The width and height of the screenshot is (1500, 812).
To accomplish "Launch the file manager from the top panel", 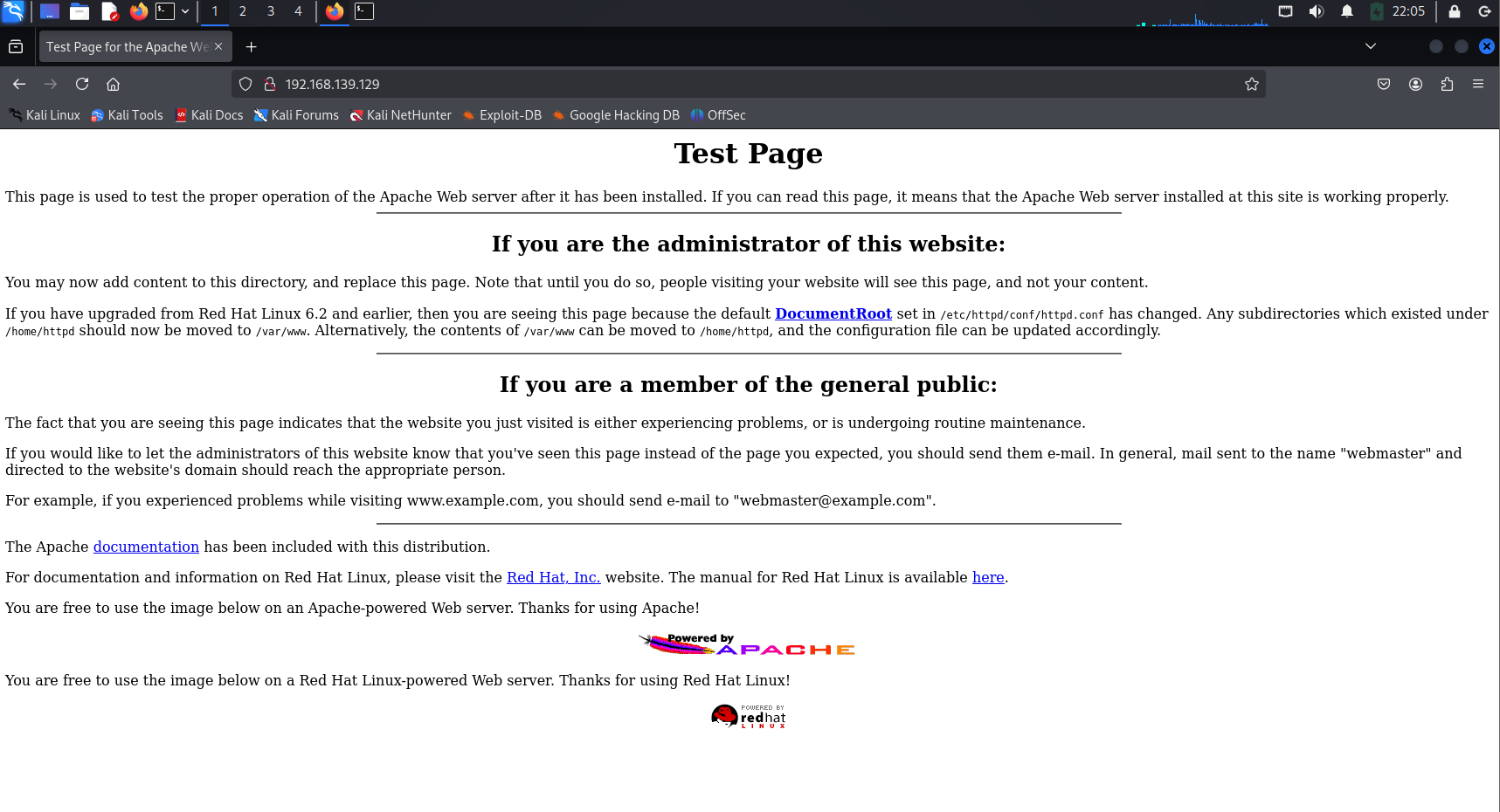I will (79, 11).
